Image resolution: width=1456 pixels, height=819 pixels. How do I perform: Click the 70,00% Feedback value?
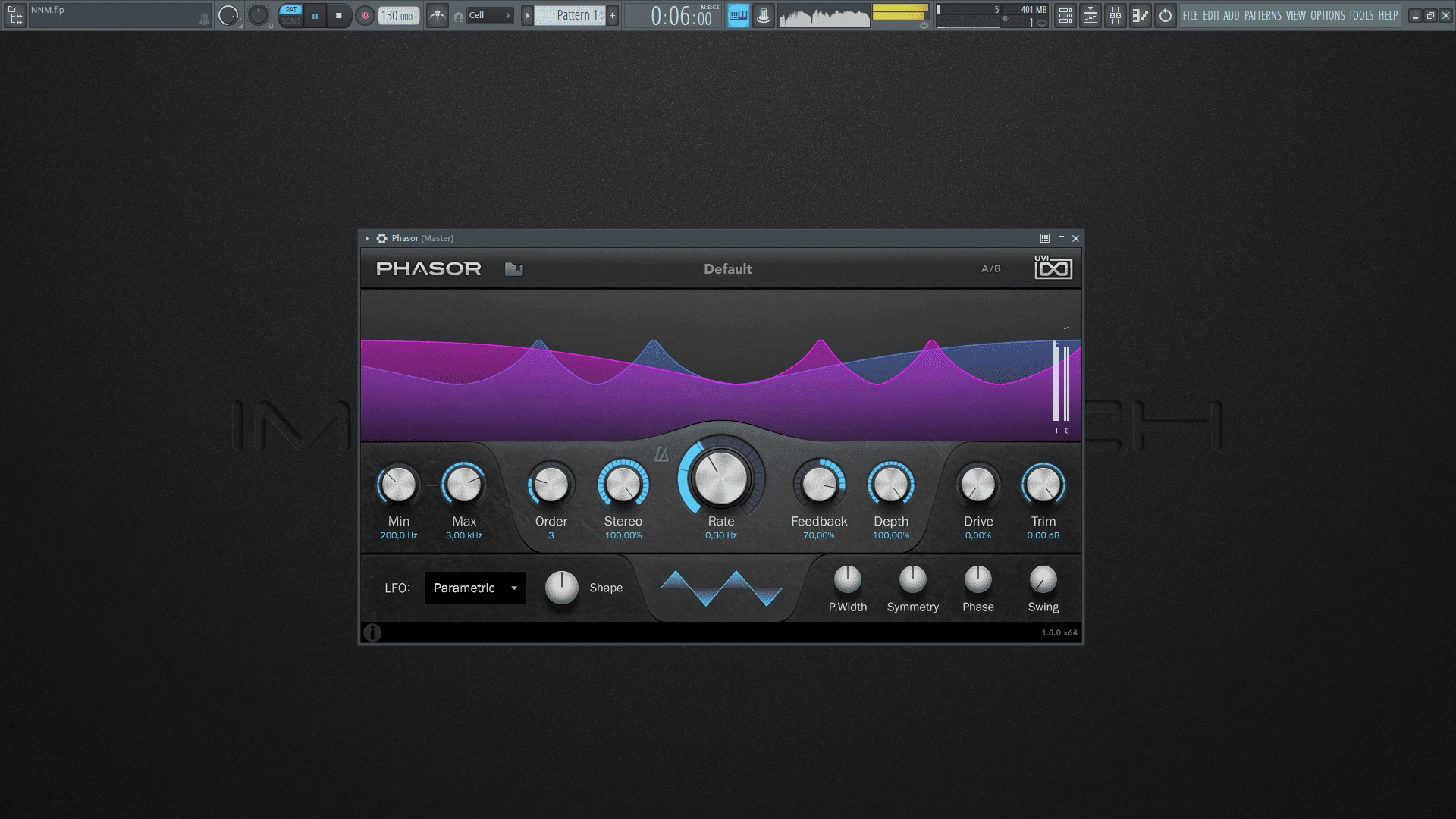point(819,535)
